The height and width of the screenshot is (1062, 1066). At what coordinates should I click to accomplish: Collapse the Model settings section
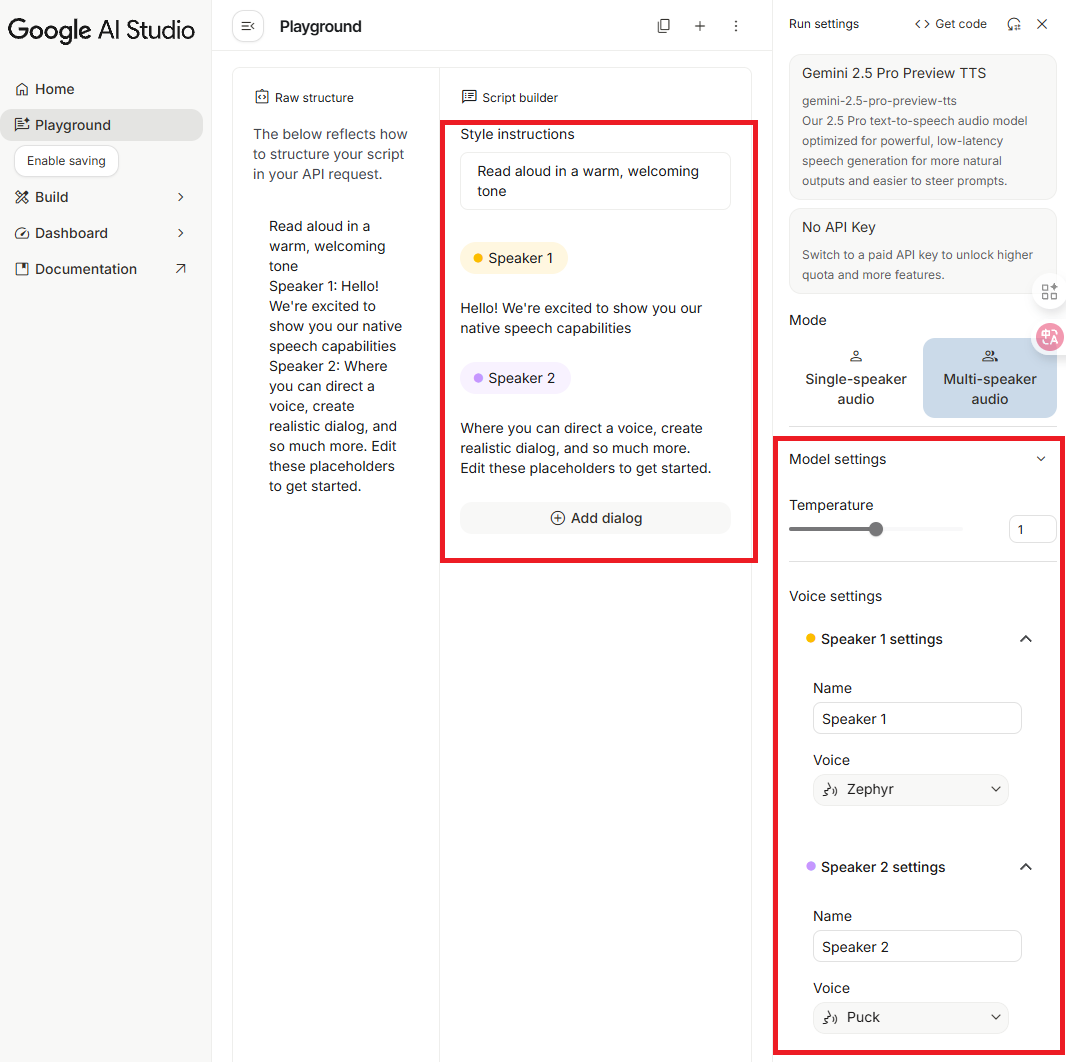coord(1040,459)
